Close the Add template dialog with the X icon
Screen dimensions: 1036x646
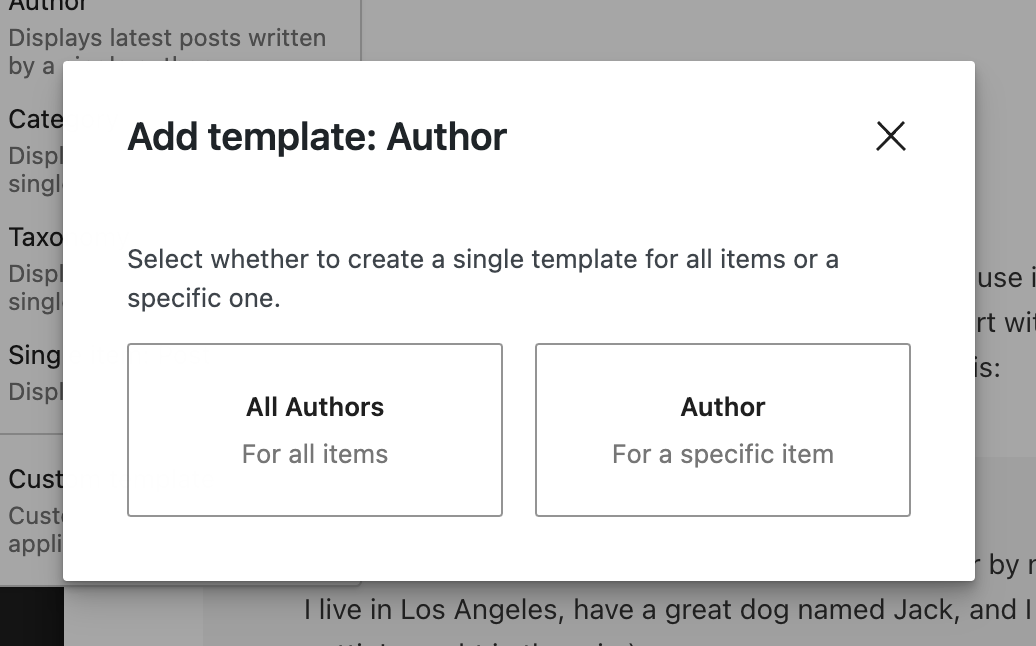[890, 136]
